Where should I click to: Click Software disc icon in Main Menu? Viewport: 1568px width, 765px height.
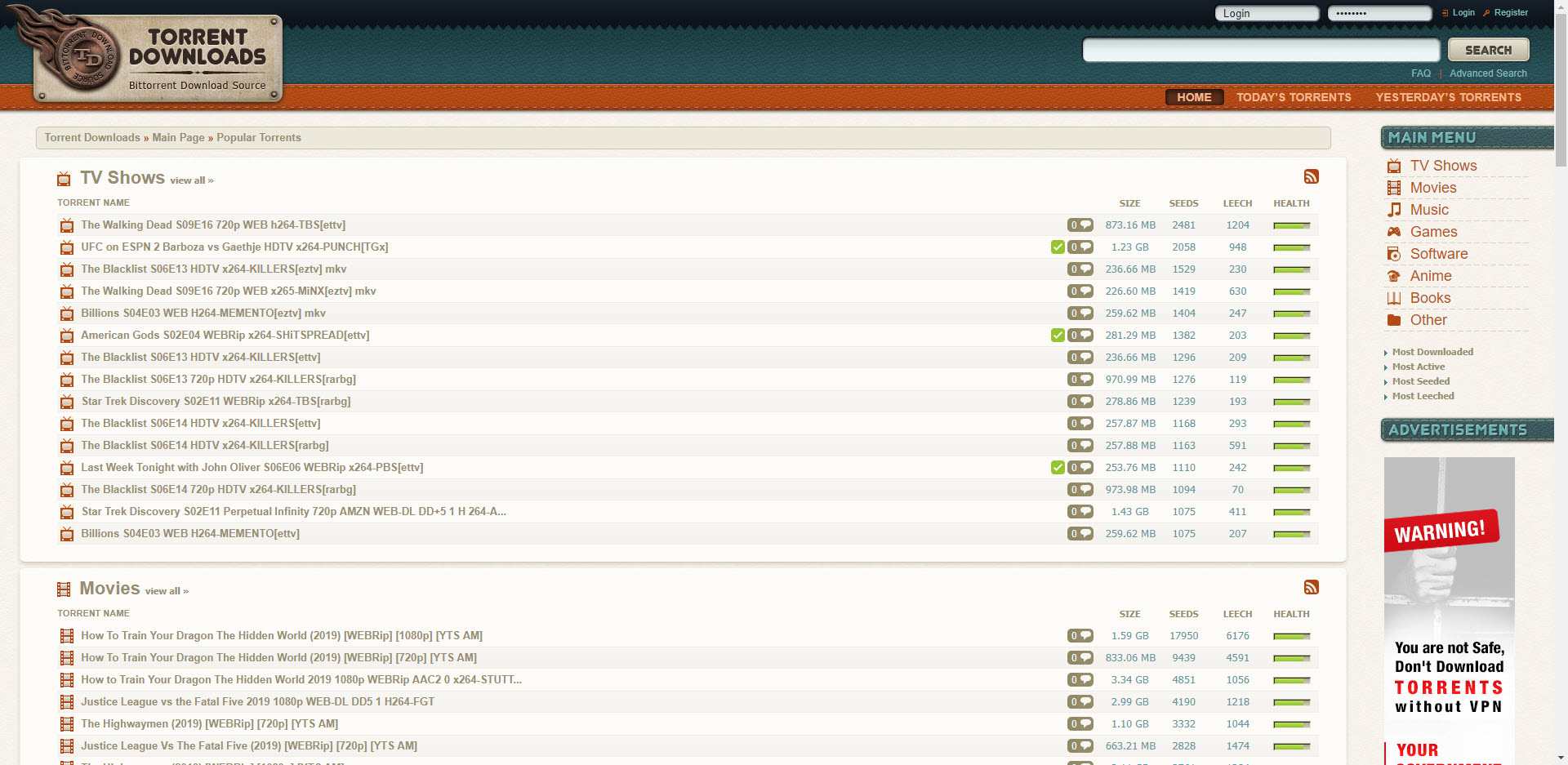tap(1394, 254)
